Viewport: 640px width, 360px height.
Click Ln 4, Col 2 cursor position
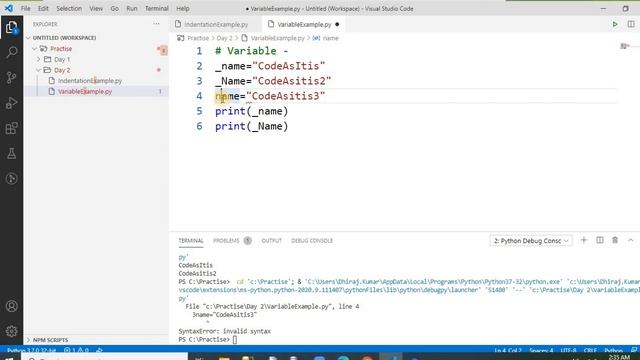pos(507,350)
